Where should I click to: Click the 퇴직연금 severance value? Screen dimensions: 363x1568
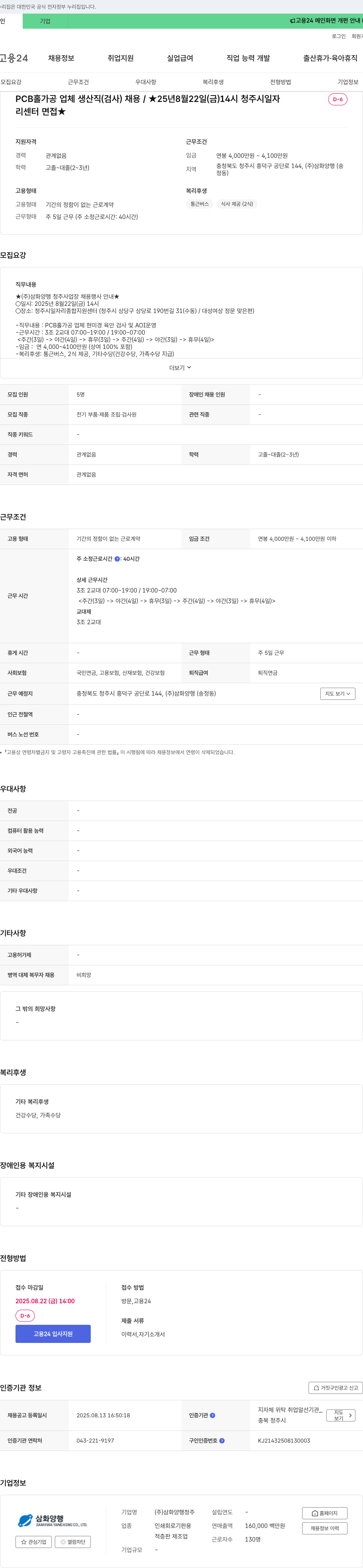[x=268, y=673]
